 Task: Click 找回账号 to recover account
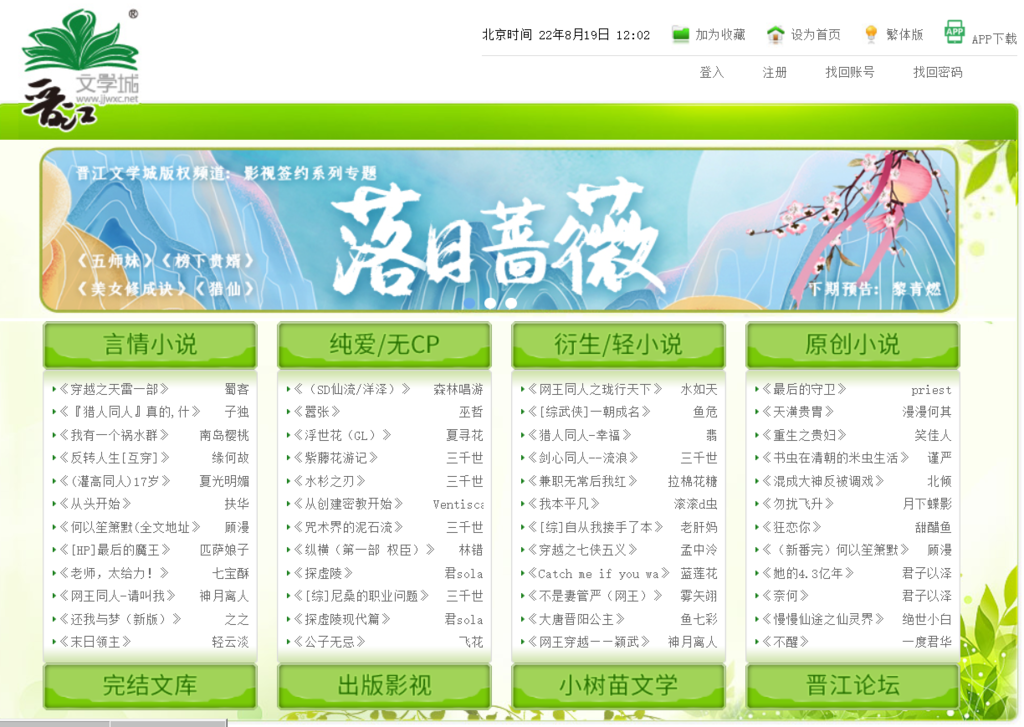click(x=850, y=73)
